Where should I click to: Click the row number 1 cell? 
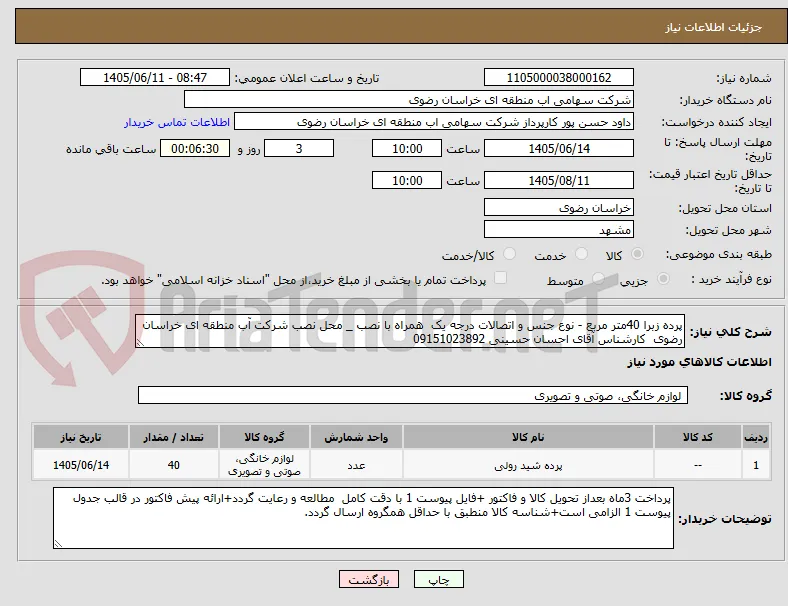755,465
